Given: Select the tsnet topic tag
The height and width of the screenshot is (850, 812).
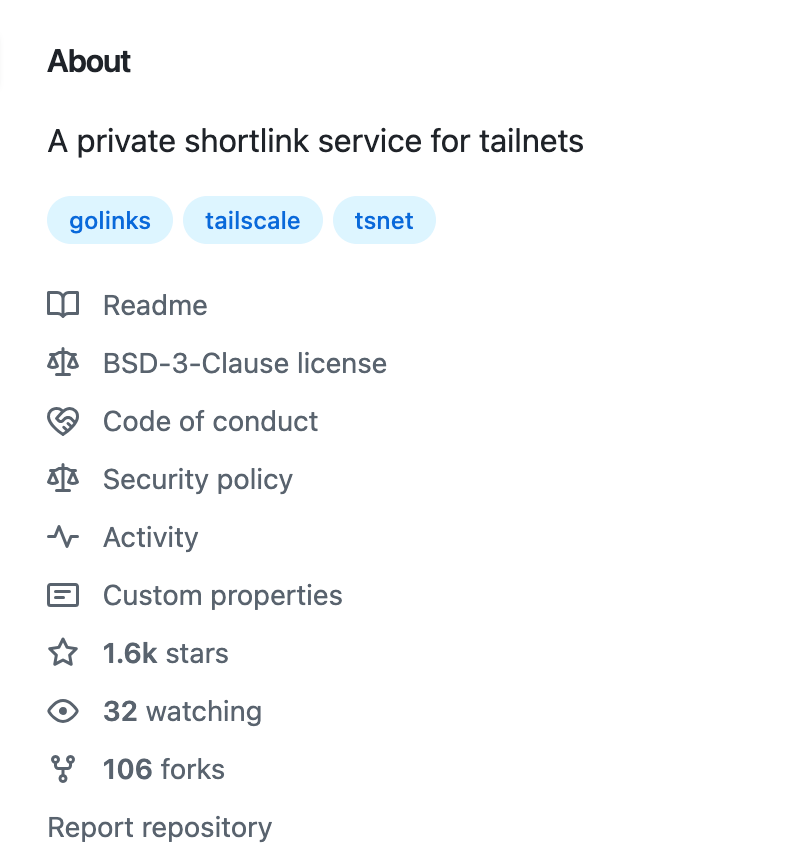Looking at the screenshot, I should (384, 220).
